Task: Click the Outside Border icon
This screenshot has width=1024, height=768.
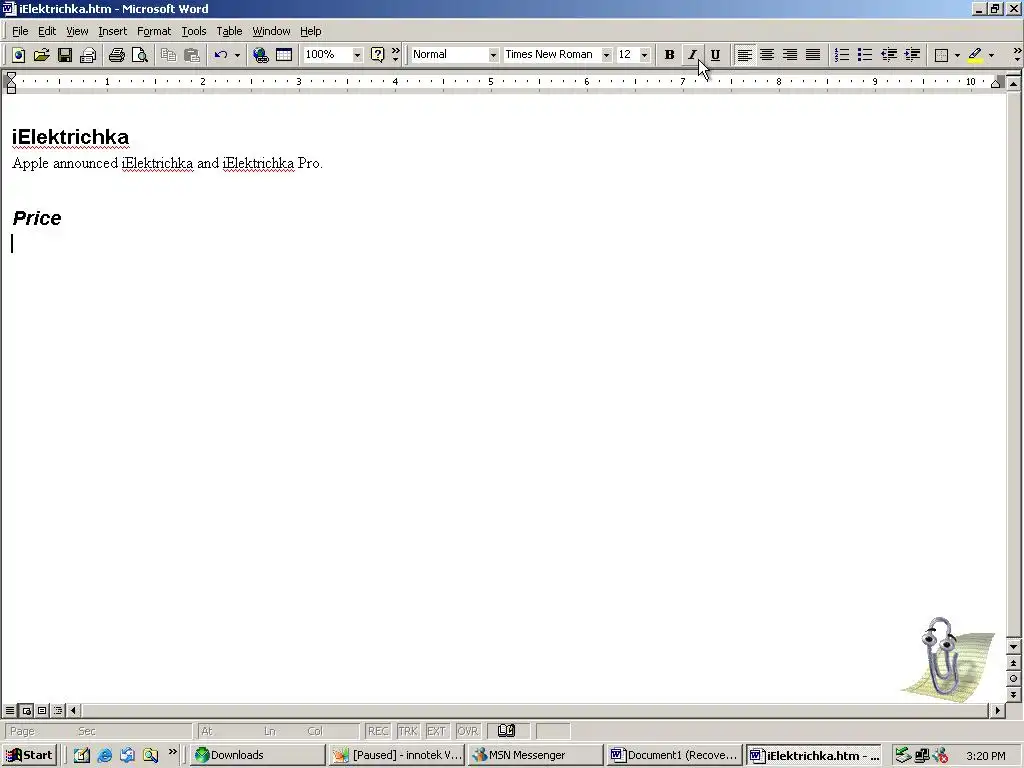Action: coord(942,55)
